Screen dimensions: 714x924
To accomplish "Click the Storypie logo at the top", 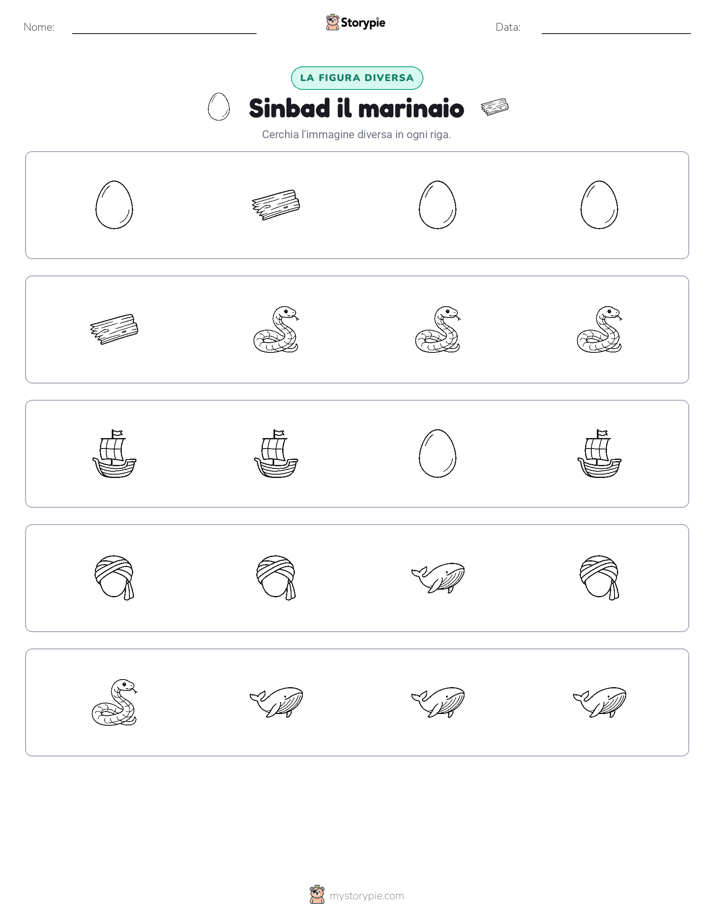I will [x=355, y=22].
